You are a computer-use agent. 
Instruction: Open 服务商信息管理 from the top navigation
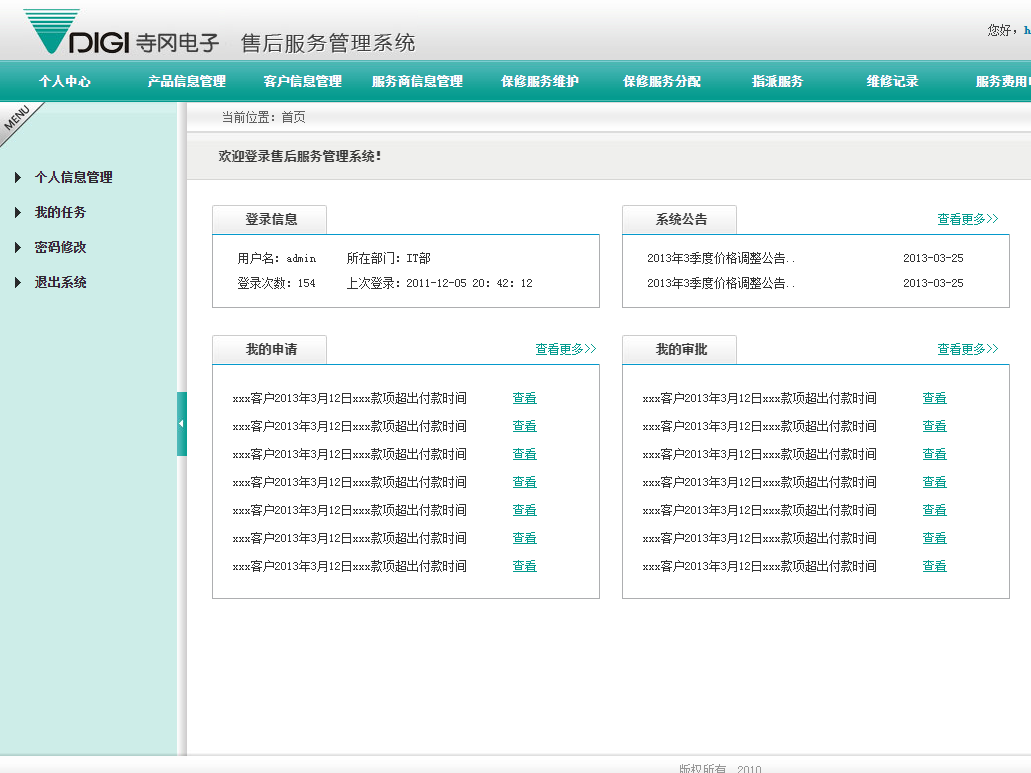(418, 82)
